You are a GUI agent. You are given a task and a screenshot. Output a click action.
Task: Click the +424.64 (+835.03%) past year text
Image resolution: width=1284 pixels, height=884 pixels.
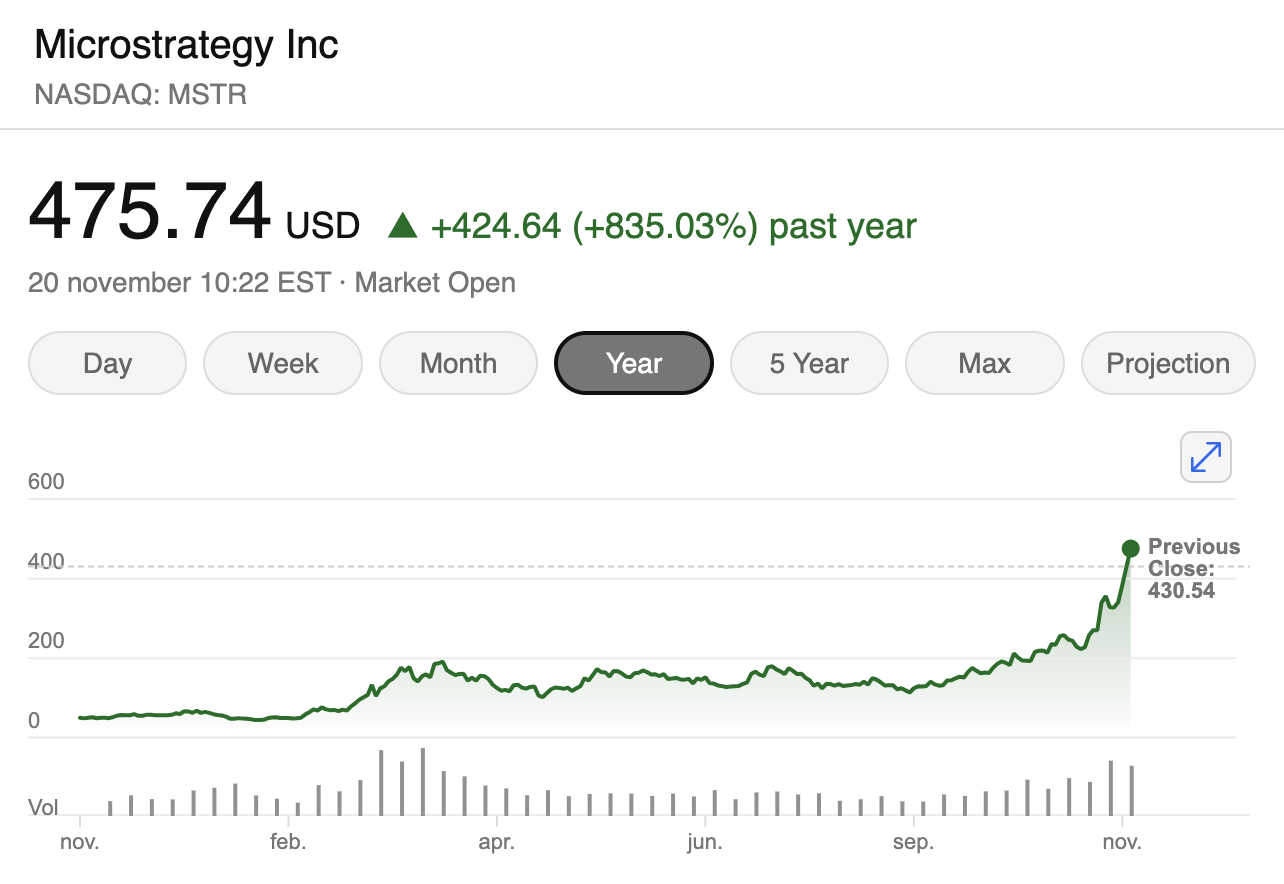click(673, 226)
